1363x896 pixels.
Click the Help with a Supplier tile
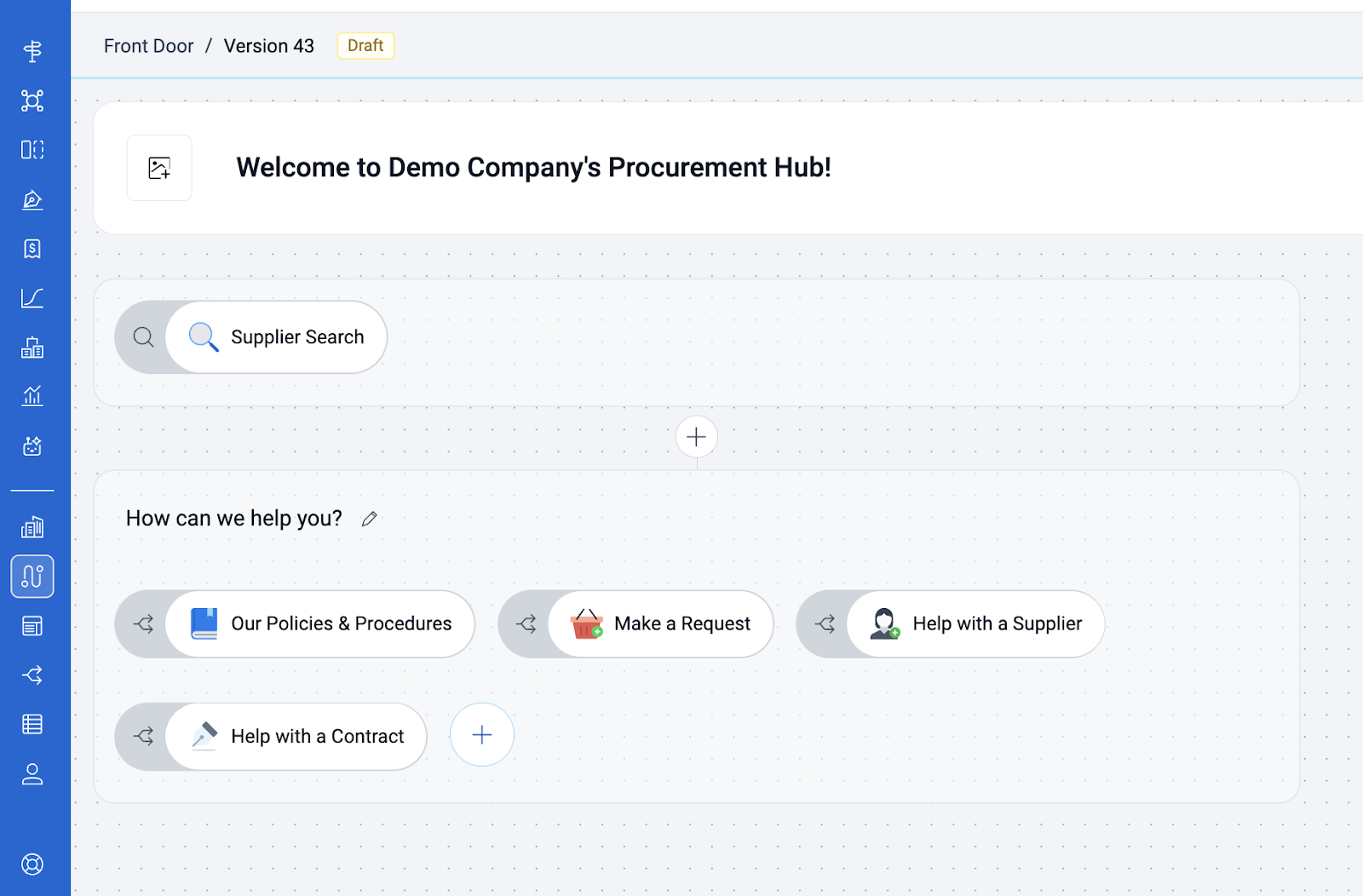[975, 624]
